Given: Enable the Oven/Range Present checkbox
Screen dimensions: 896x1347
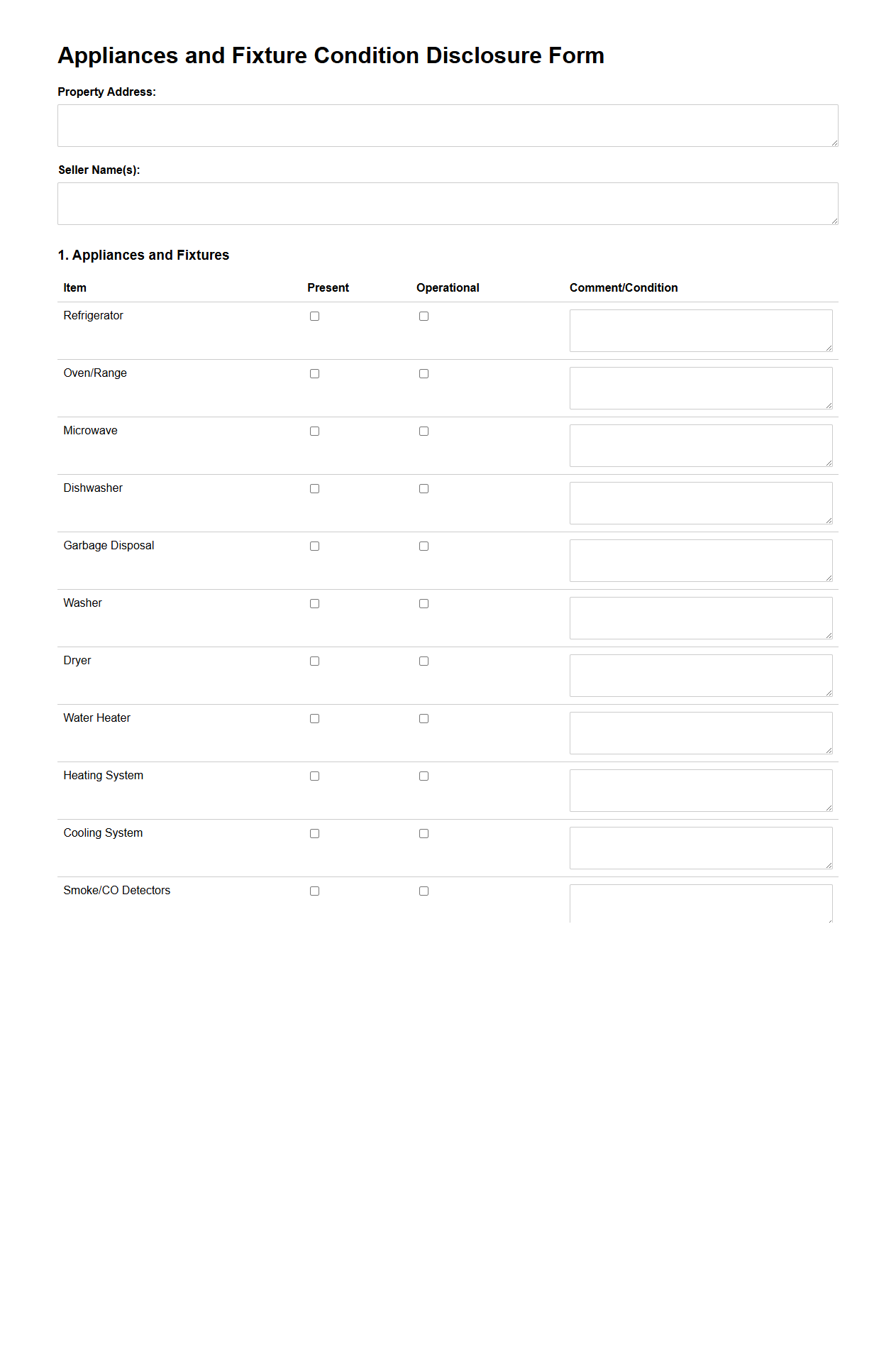Looking at the screenshot, I should click(314, 373).
